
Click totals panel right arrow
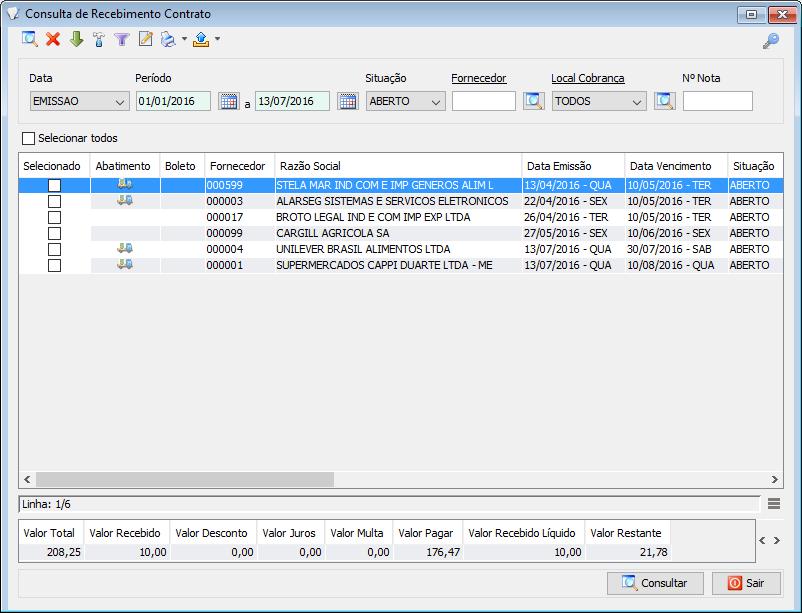[776, 540]
